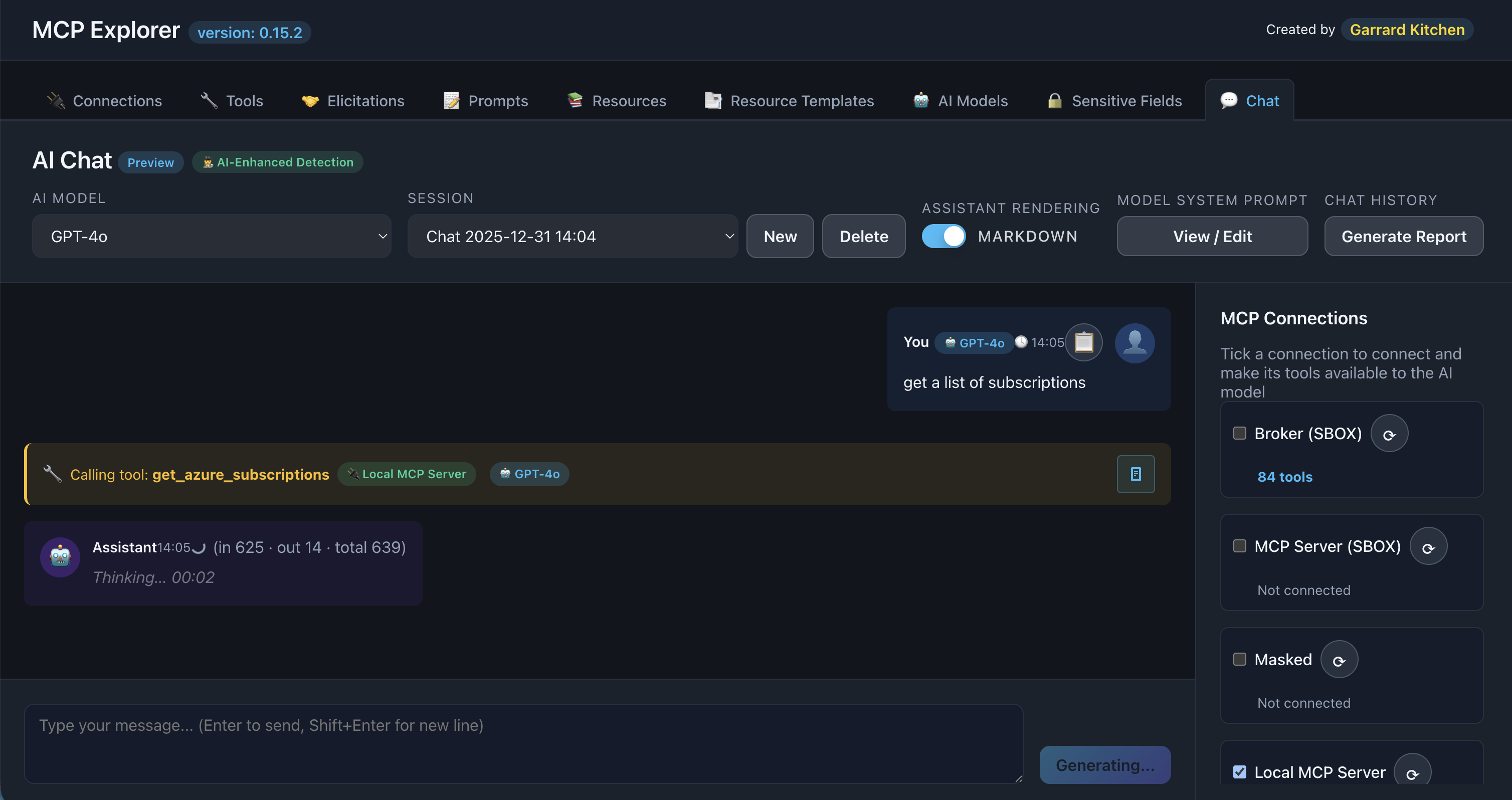Untick the Local MCP Server checkbox
1512x800 pixels.
tap(1239, 772)
